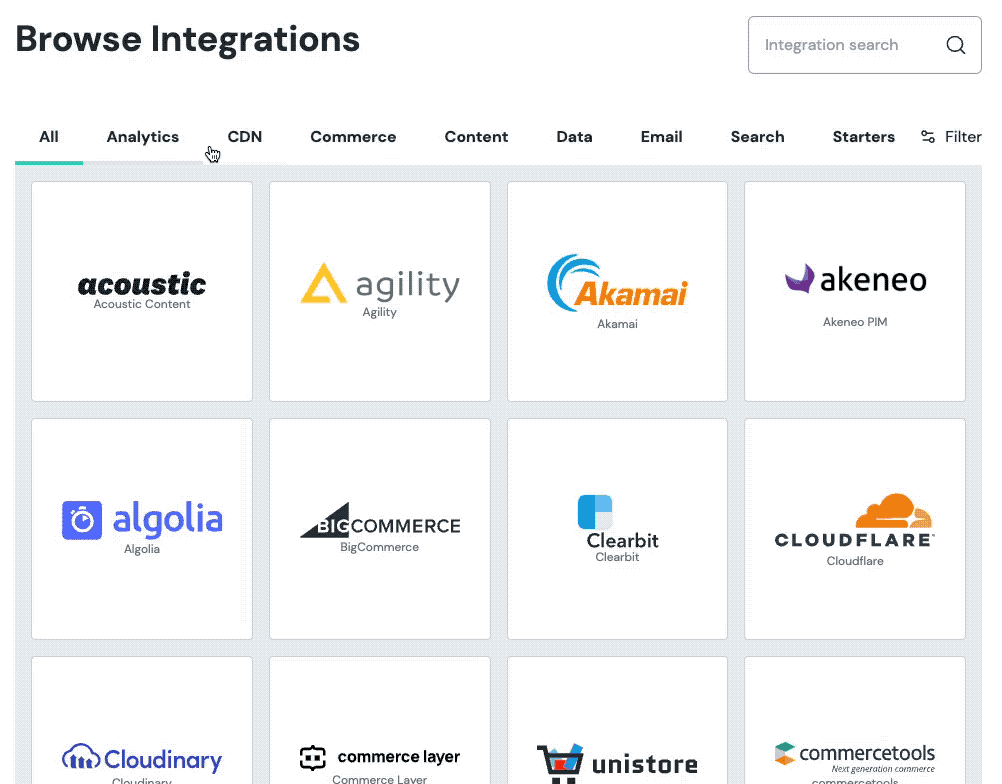Select the Akamai integration logo

tap(616, 283)
